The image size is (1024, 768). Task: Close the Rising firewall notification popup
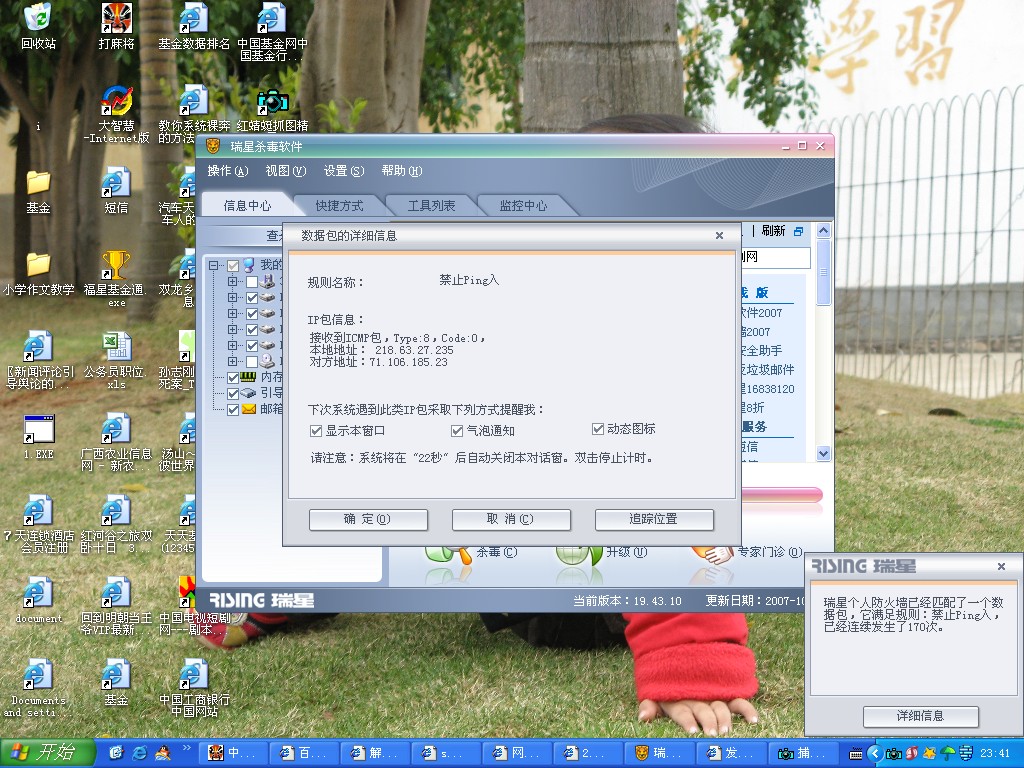[1001, 566]
